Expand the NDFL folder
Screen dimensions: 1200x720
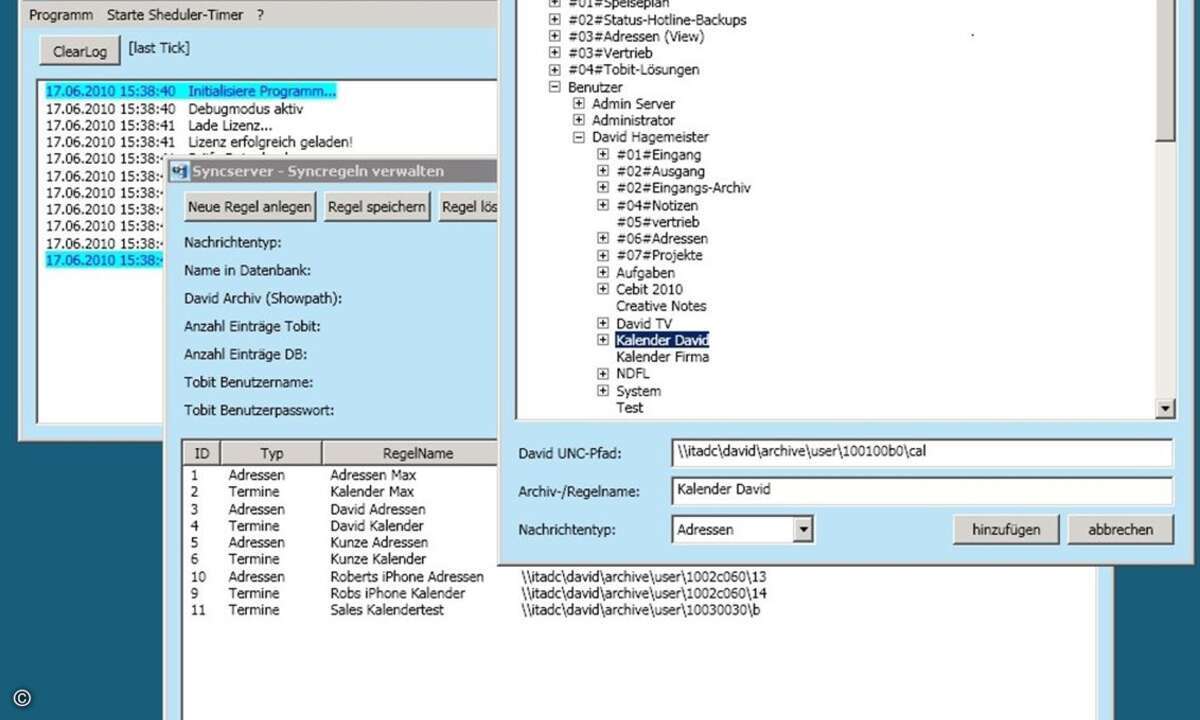click(x=603, y=374)
